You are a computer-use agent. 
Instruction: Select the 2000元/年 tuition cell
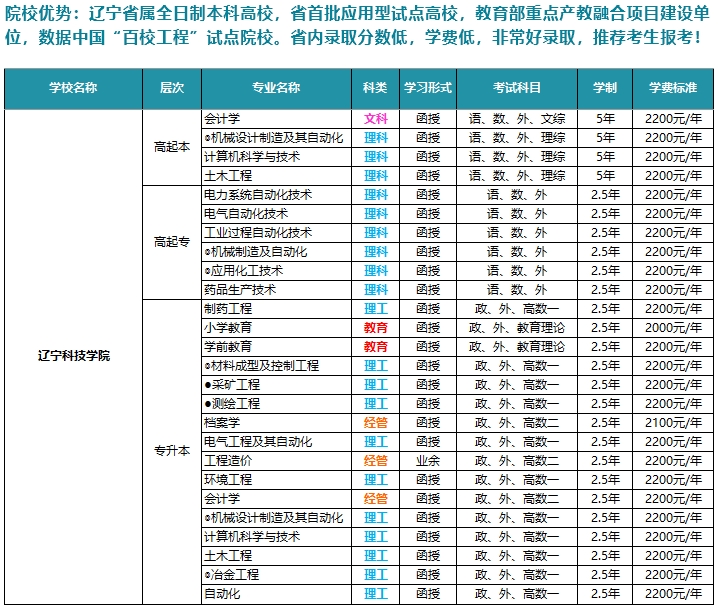[x=673, y=328]
